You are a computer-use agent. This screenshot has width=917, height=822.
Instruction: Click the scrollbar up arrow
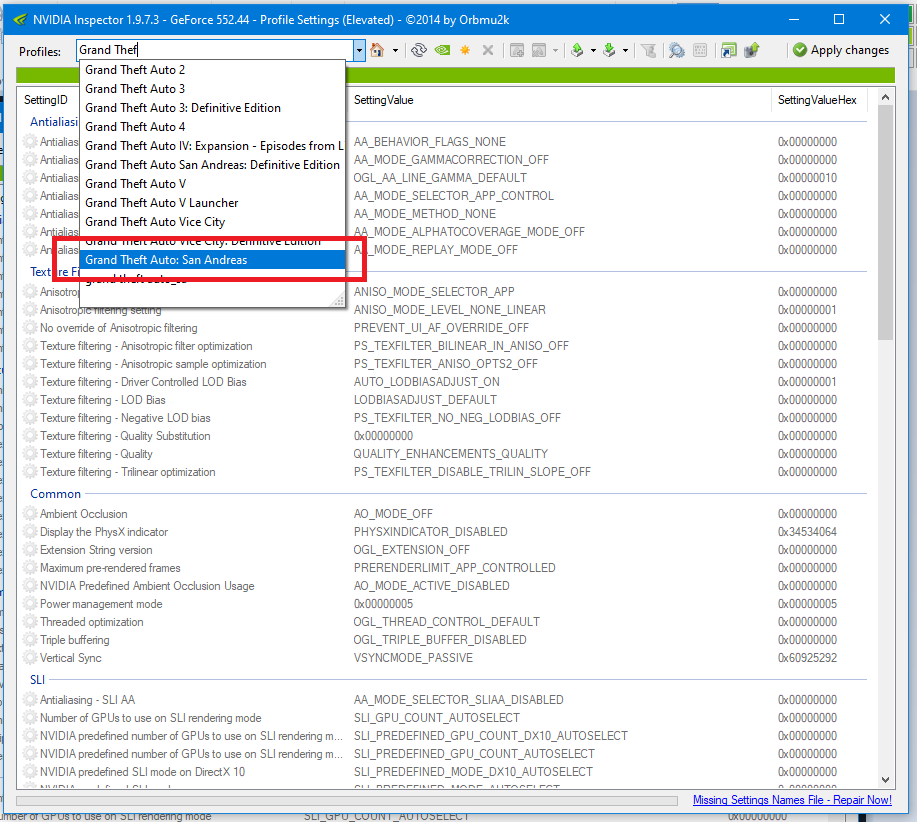(885, 97)
